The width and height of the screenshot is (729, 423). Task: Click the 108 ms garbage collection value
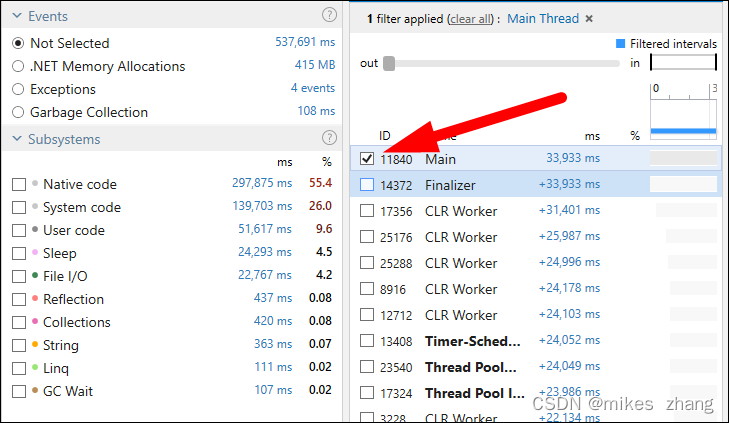coord(316,111)
